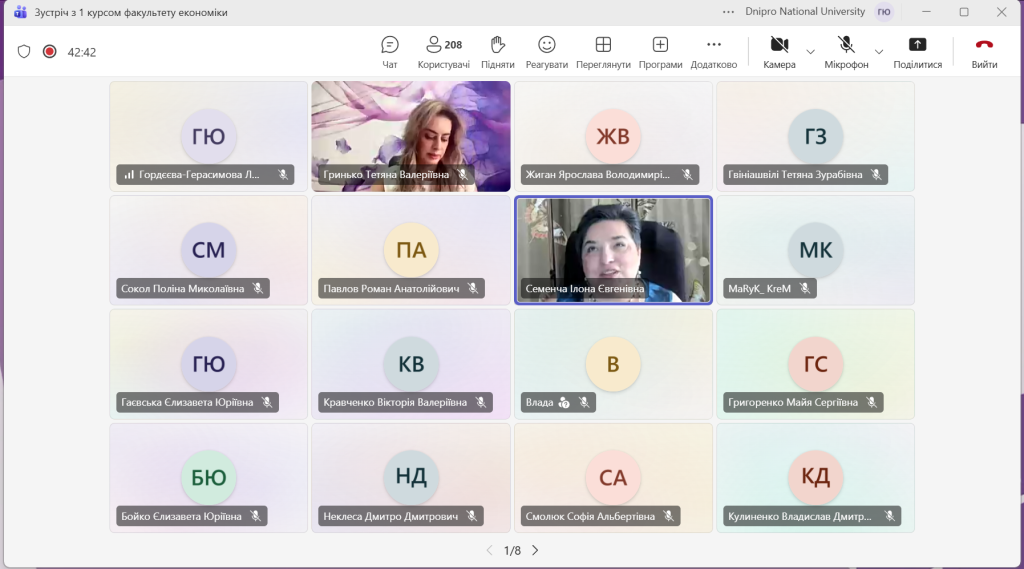
Task: Select Семенча Ілона Євгенівна video tile
Action: (x=613, y=250)
